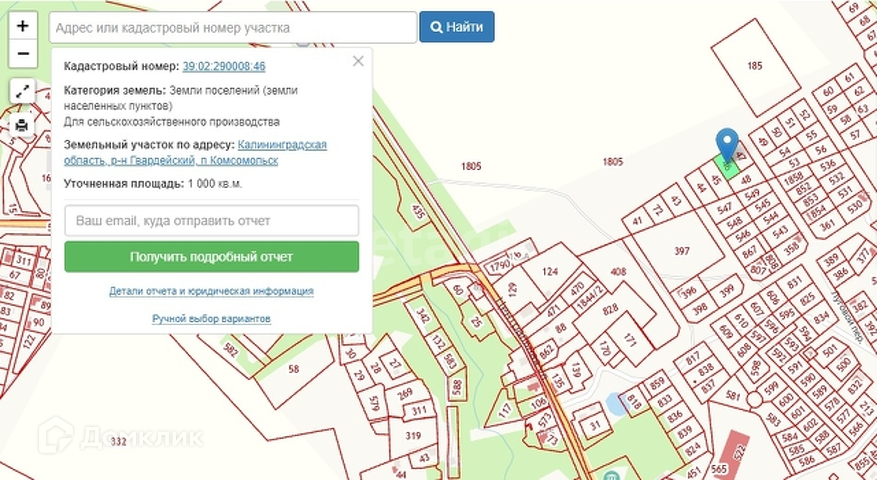Viewport: 877px width, 480px height.
Task: Click the Найти search button
Action: click(x=457, y=27)
